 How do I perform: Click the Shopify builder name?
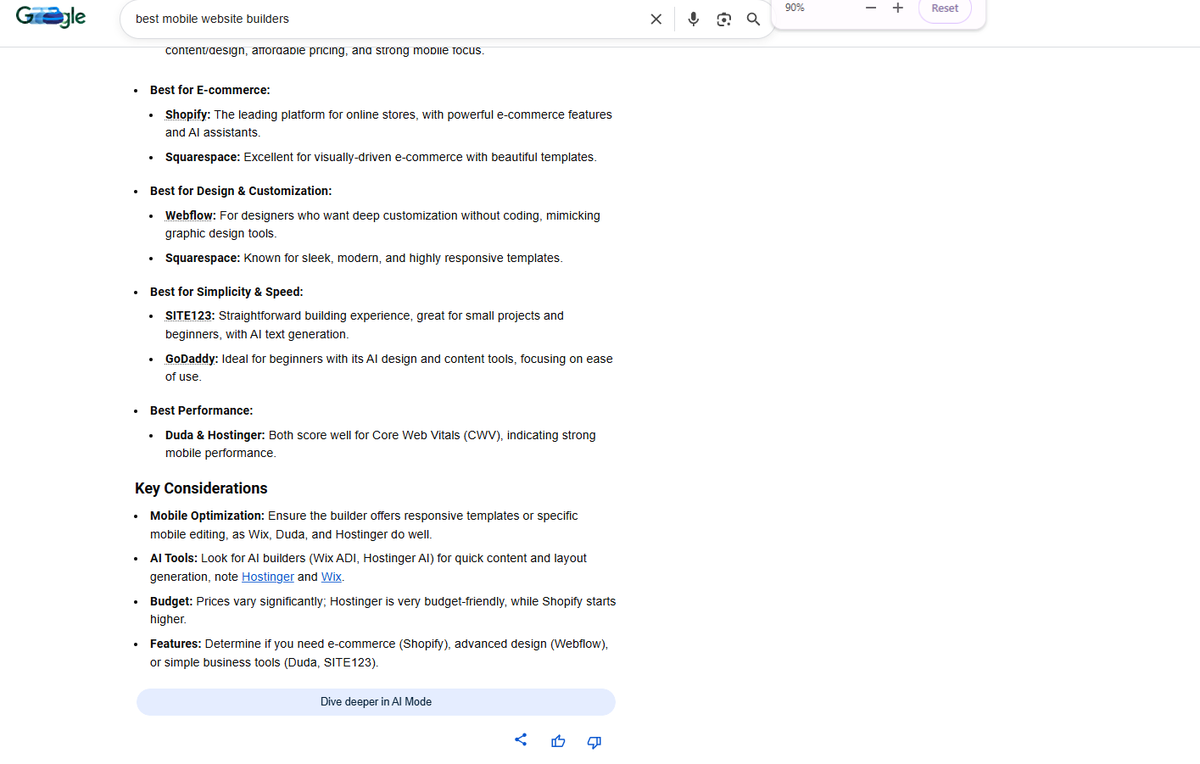click(186, 115)
